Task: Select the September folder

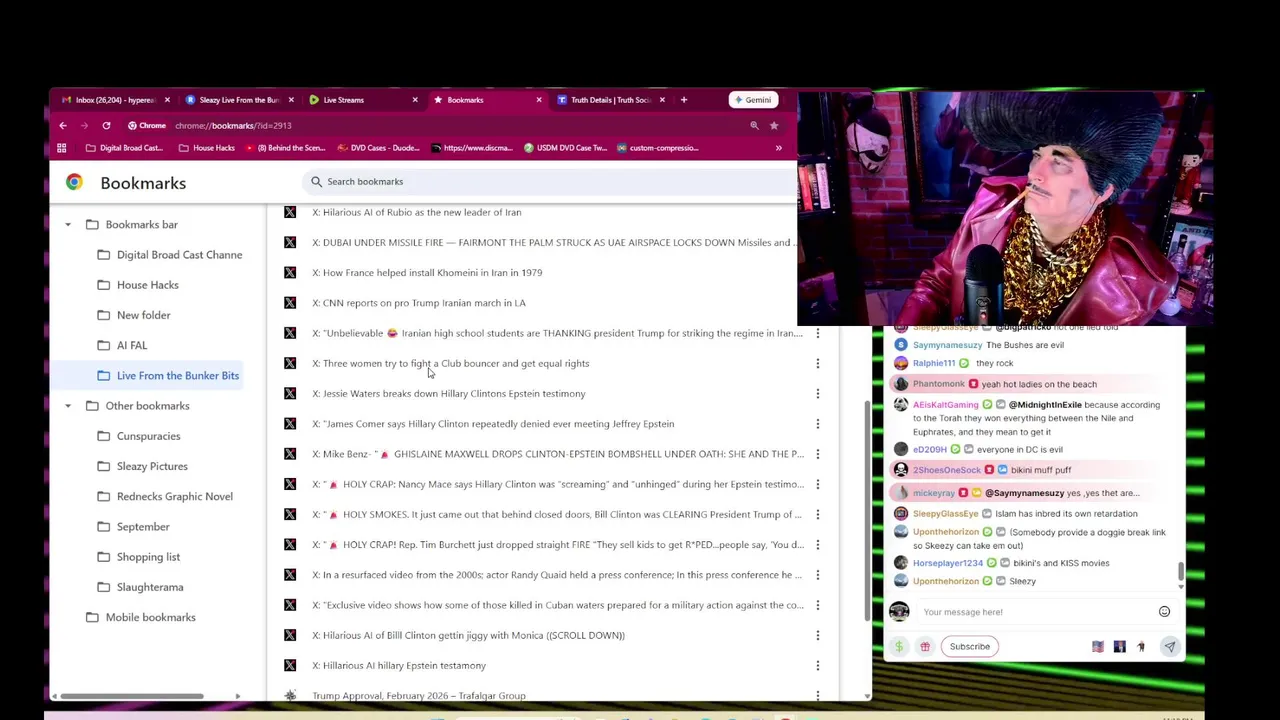Action: tap(133, 527)
